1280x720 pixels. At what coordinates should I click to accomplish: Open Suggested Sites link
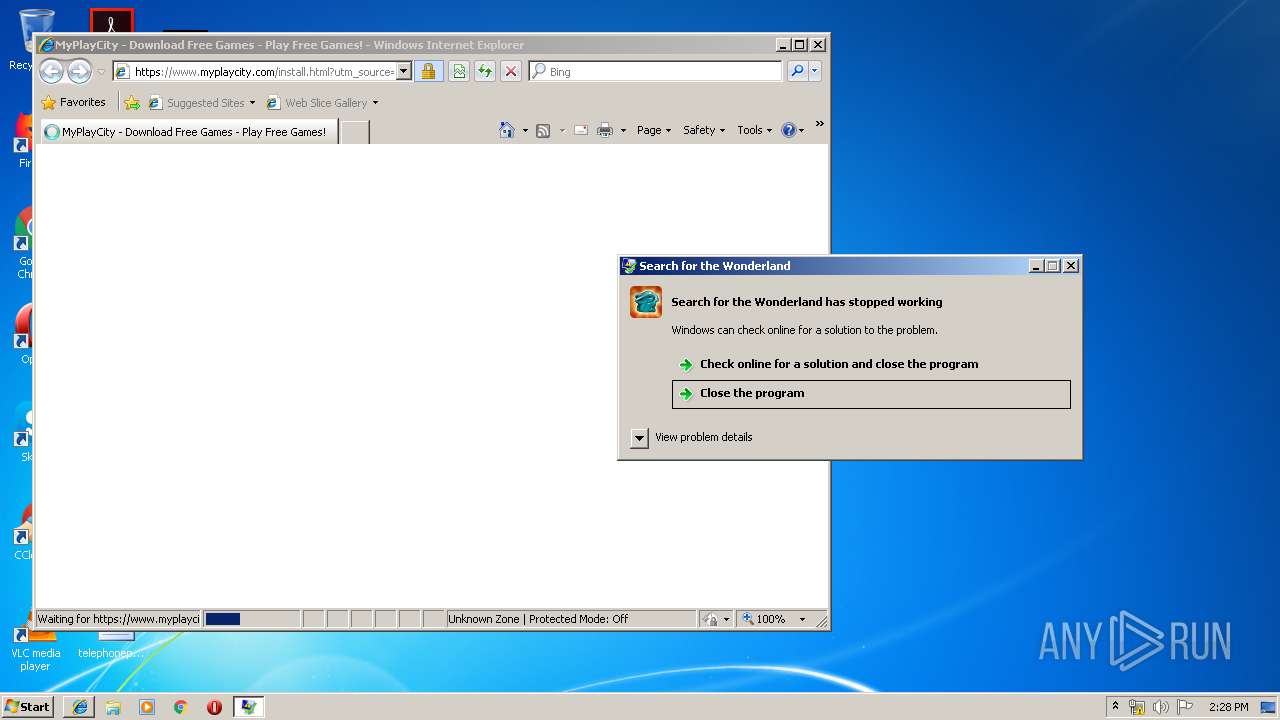click(201, 103)
